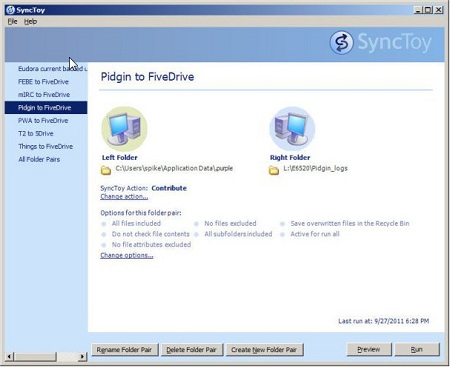Click Do not check file contents text

[150, 234]
